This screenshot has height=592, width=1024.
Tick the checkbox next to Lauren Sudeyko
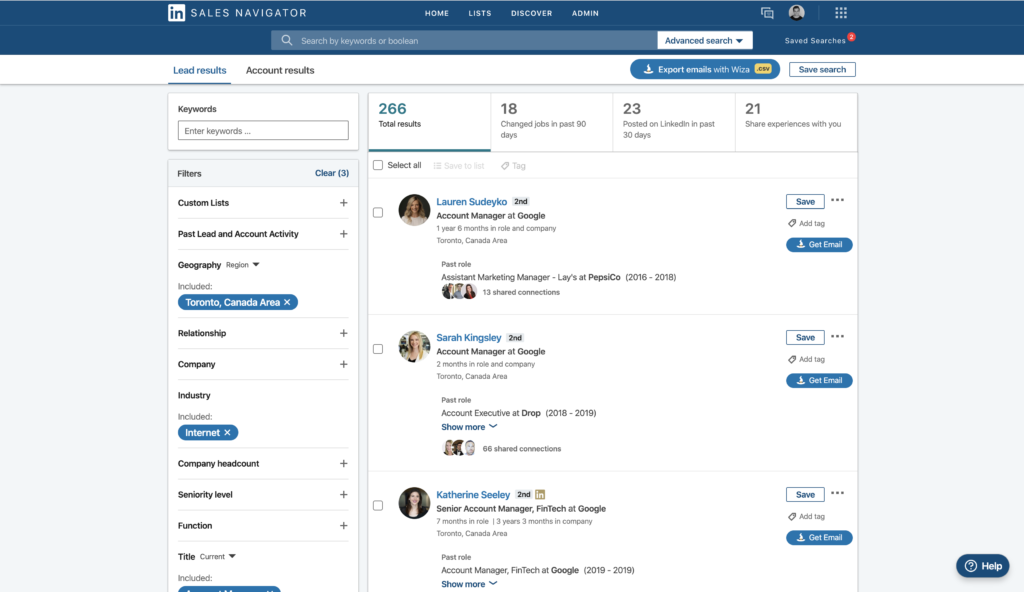pyautogui.click(x=378, y=212)
